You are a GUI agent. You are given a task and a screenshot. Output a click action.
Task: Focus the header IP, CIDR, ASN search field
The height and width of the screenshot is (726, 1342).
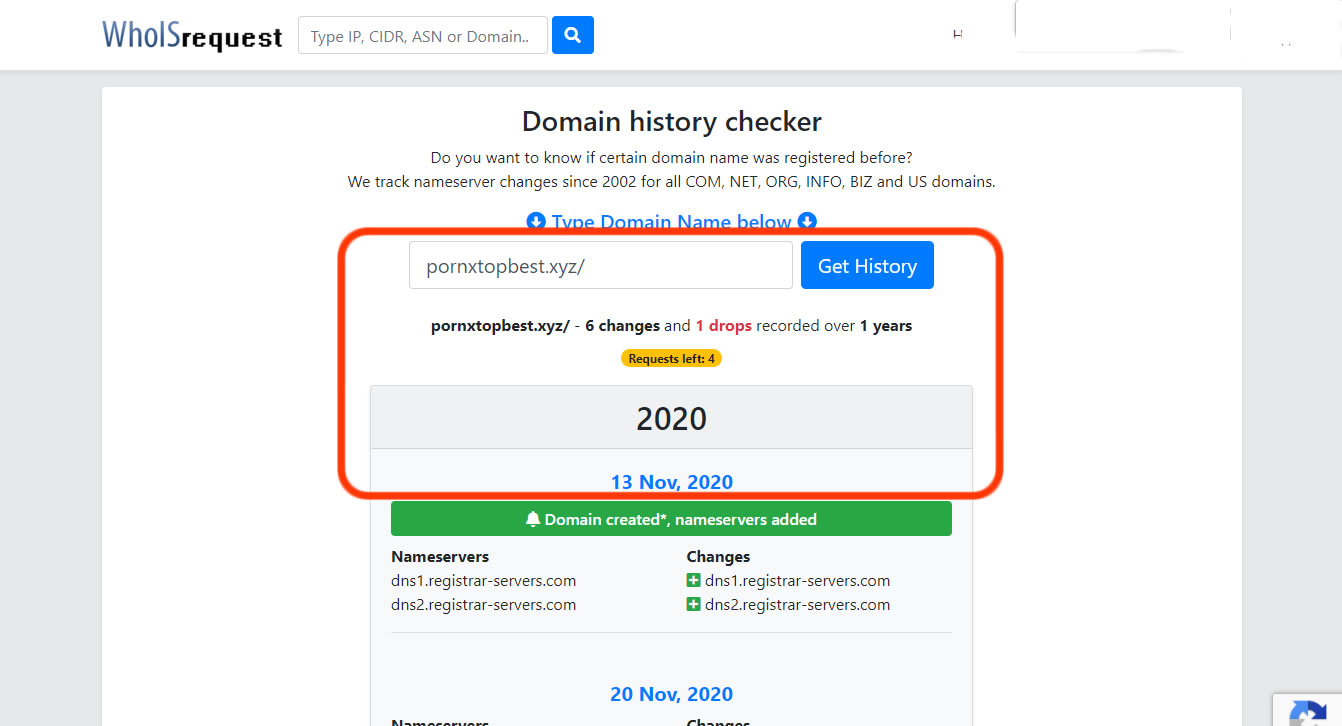pos(423,35)
